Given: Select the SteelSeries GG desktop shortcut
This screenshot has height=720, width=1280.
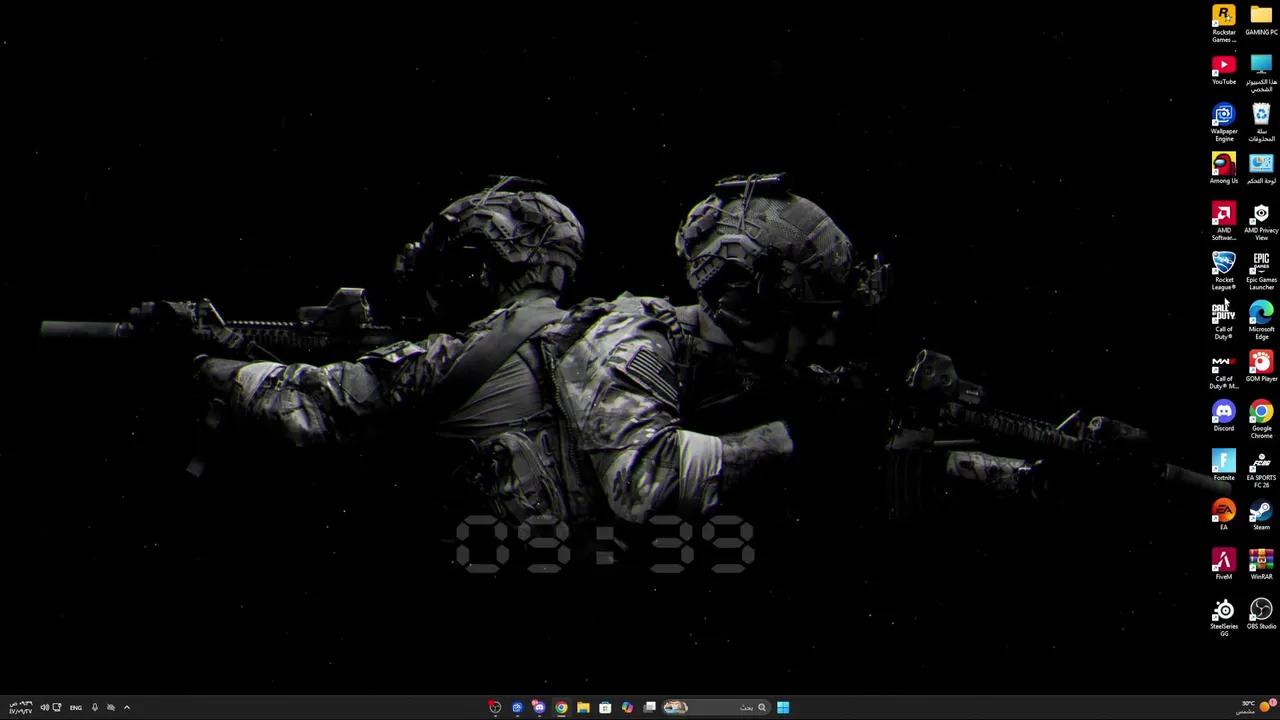Looking at the screenshot, I should point(1224,619).
